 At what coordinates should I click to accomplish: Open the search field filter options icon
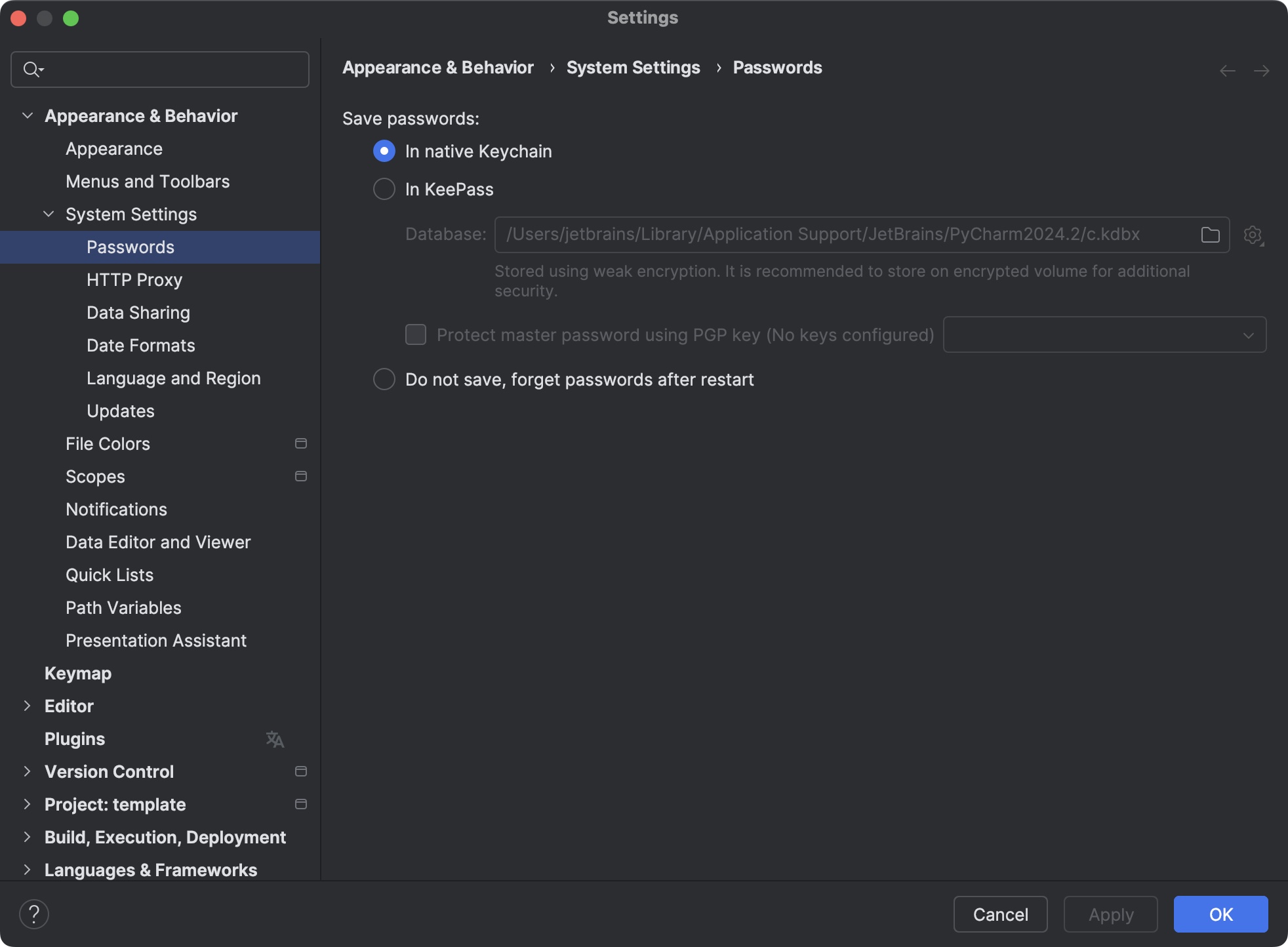pyautogui.click(x=41, y=70)
